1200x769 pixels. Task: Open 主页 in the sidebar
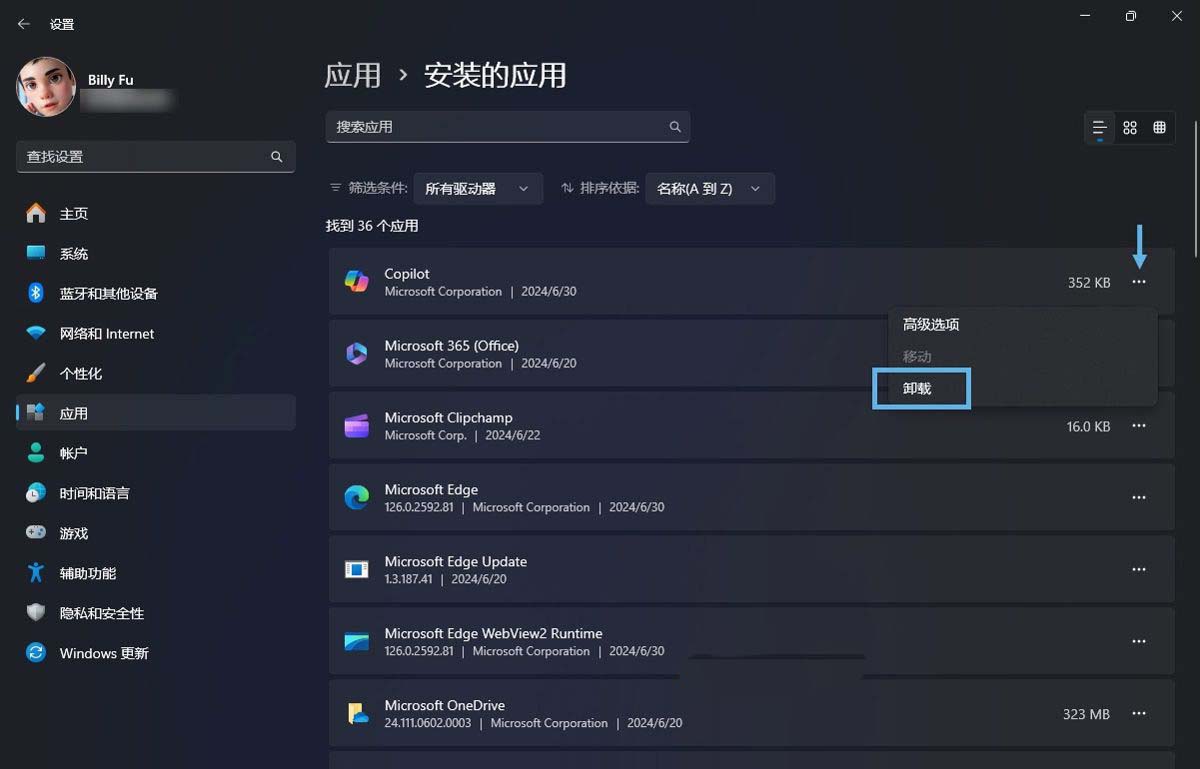click(156, 213)
